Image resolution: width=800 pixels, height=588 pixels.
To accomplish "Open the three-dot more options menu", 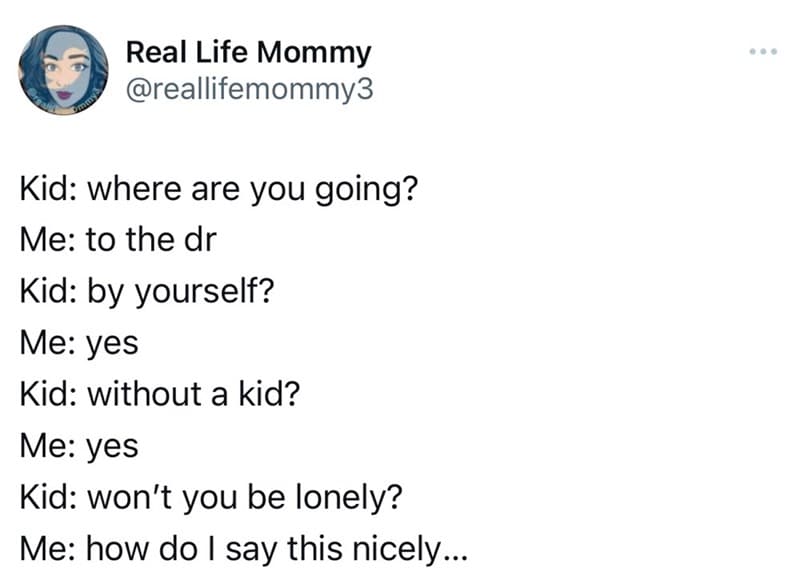I will pos(763,52).
